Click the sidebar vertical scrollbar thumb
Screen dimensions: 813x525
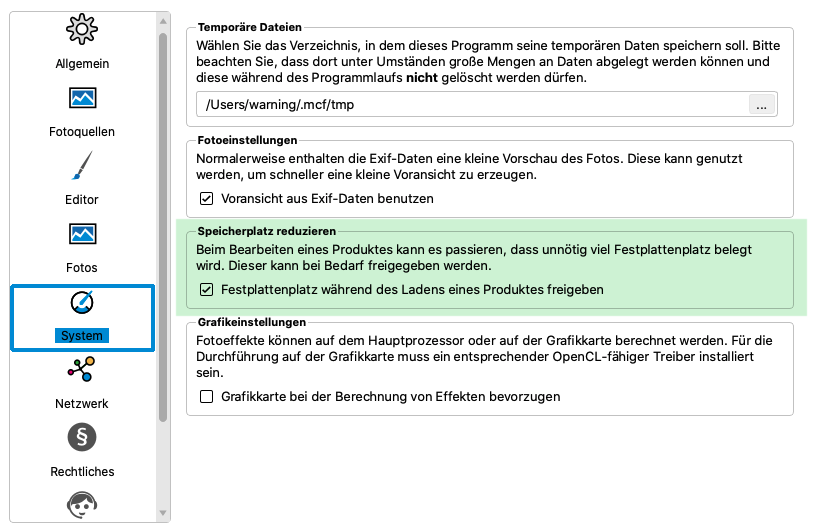163,228
